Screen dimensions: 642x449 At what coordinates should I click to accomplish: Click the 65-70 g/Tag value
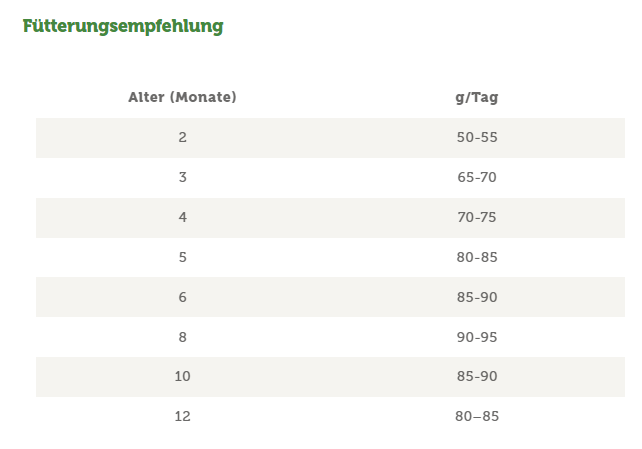tap(476, 177)
